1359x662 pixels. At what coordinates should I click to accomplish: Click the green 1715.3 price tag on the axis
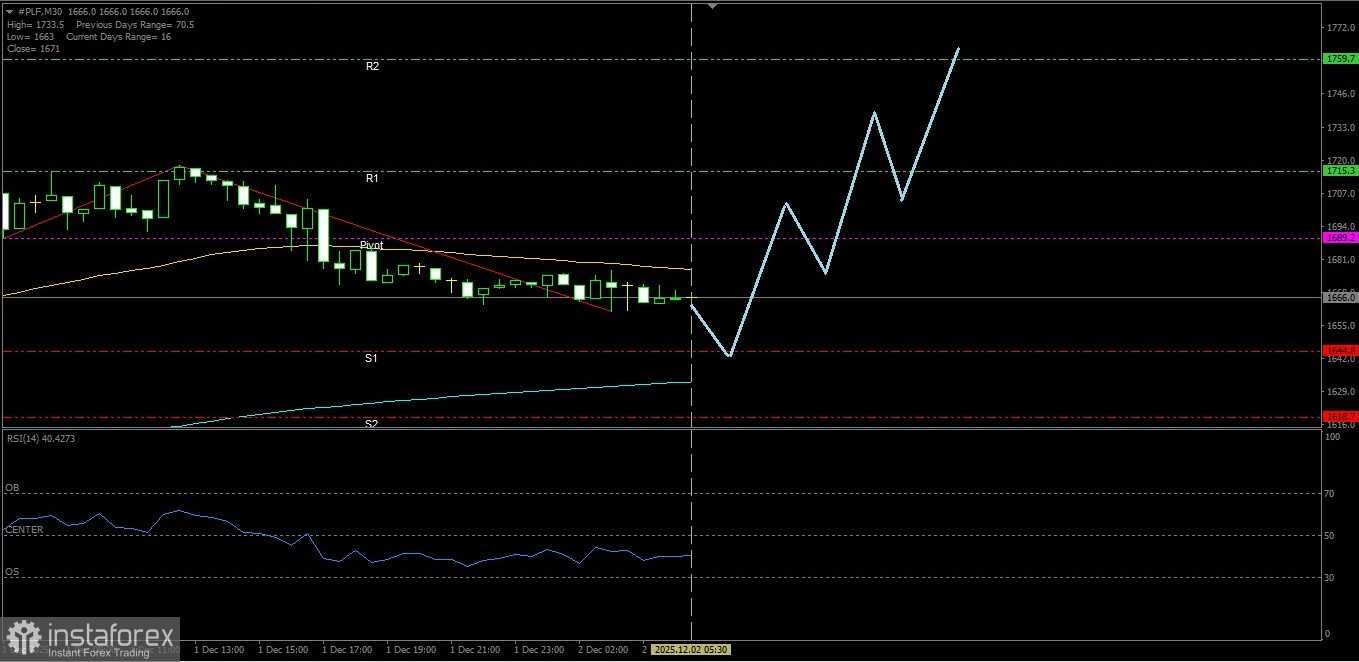[1339, 171]
